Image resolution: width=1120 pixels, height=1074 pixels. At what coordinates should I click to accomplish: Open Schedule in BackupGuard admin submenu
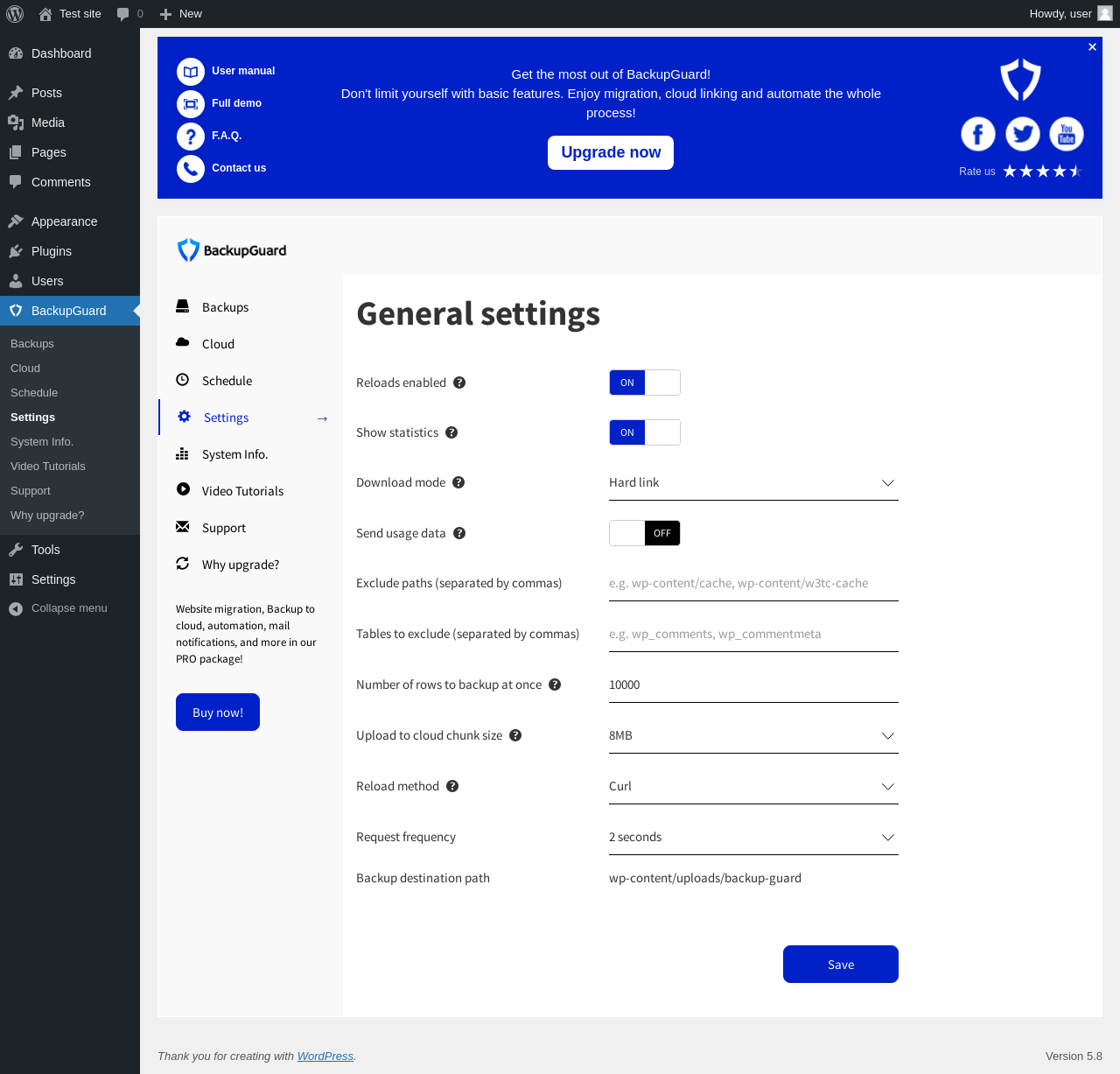point(70,393)
